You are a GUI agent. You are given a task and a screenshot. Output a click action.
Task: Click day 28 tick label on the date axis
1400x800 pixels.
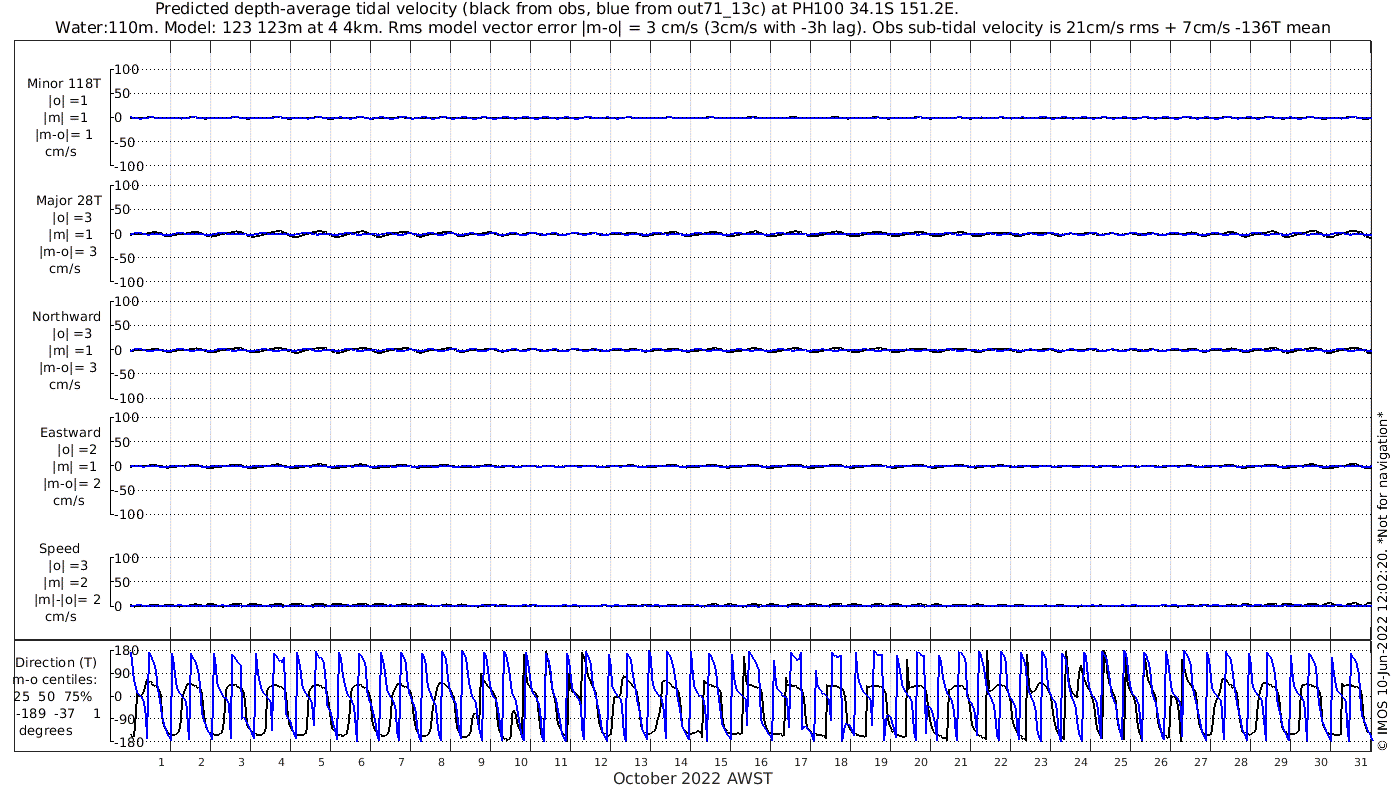1241,762
